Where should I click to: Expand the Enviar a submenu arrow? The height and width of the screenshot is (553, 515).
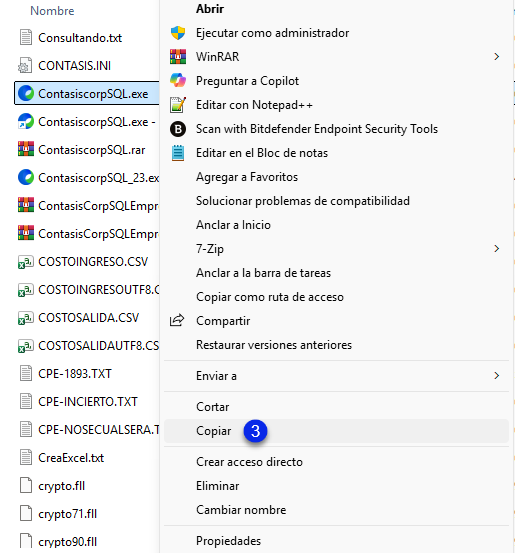coord(497,376)
